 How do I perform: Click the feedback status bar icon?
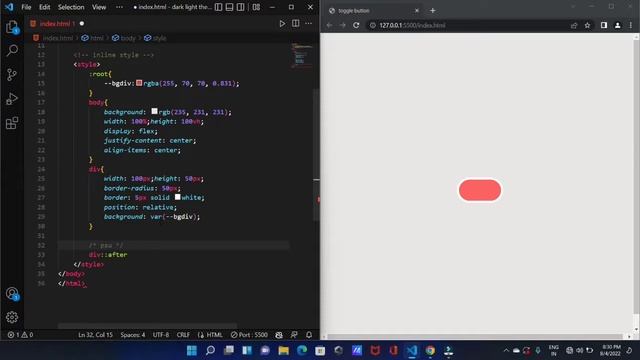pos(294,335)
